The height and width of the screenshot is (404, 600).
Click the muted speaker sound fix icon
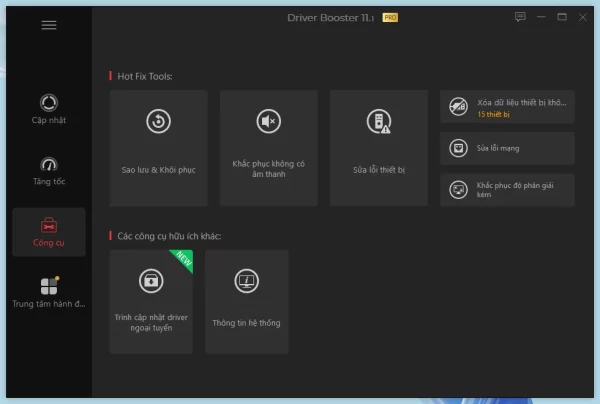click(x=269, y=121)
